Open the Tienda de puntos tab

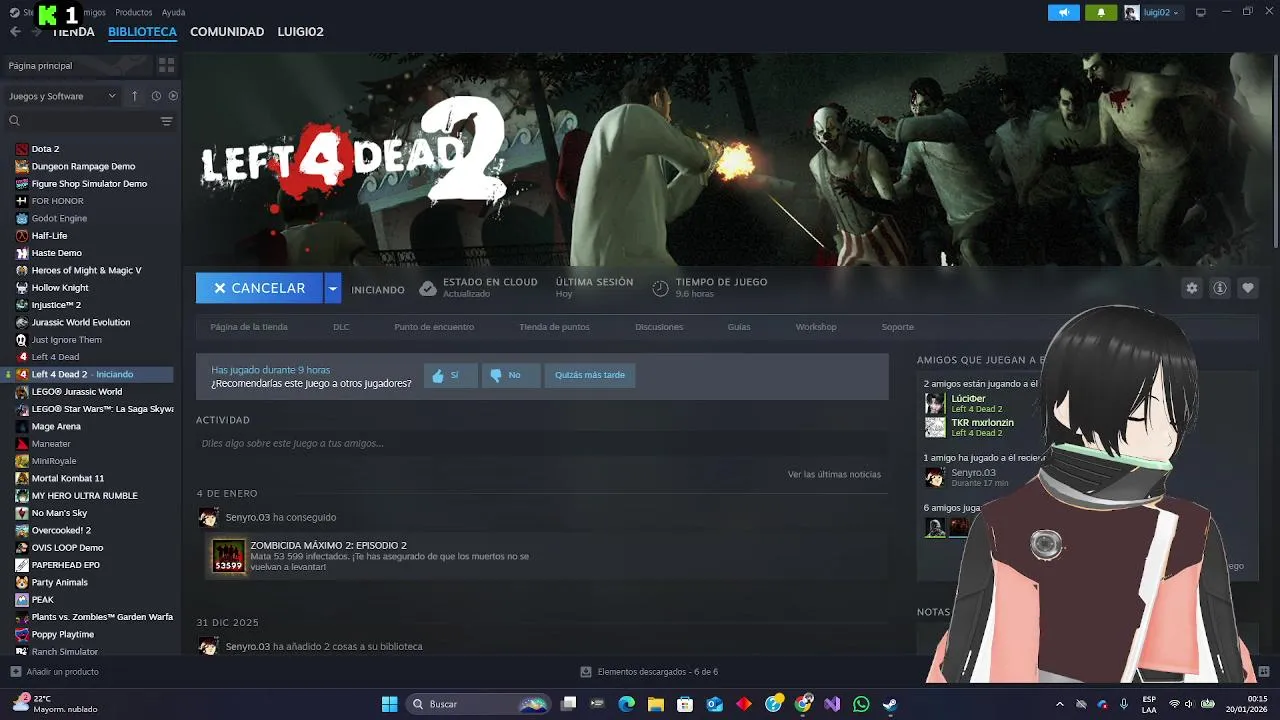tap(554, 327)
